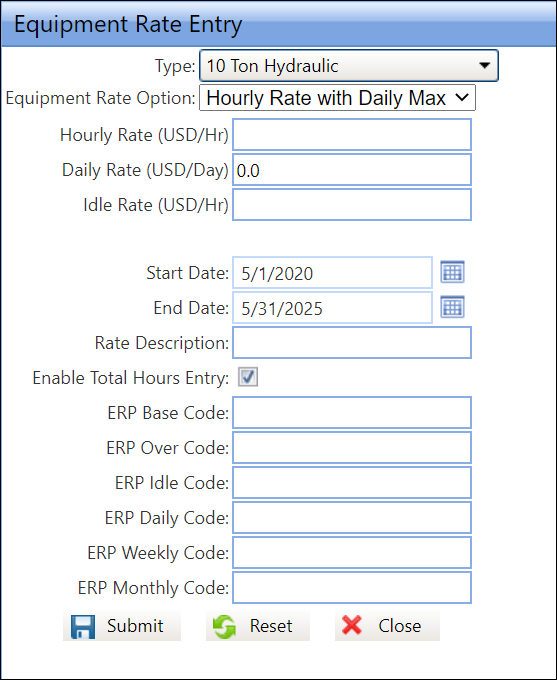Click the ERP Daily Code input field
This screenshot has height=680, width=557.
pyautogui.click(x=352, y=518)
